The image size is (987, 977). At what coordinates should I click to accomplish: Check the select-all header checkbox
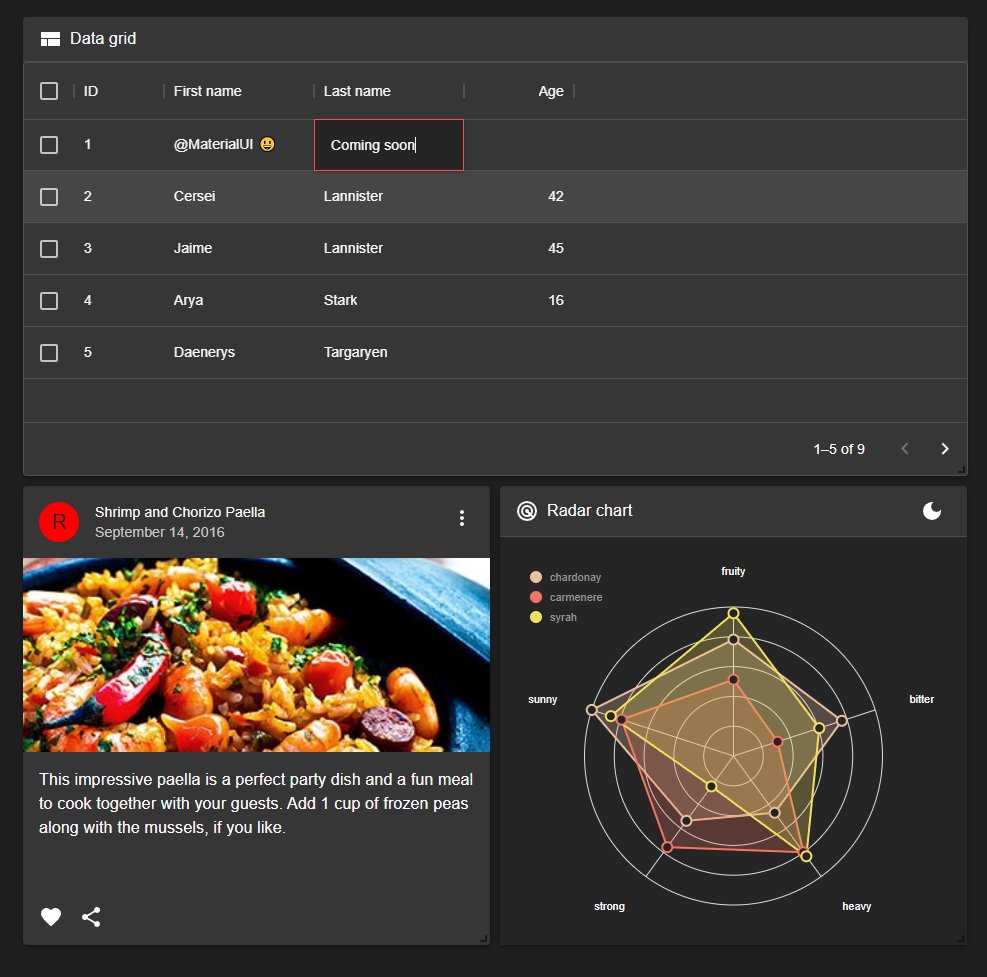point(49,91)
